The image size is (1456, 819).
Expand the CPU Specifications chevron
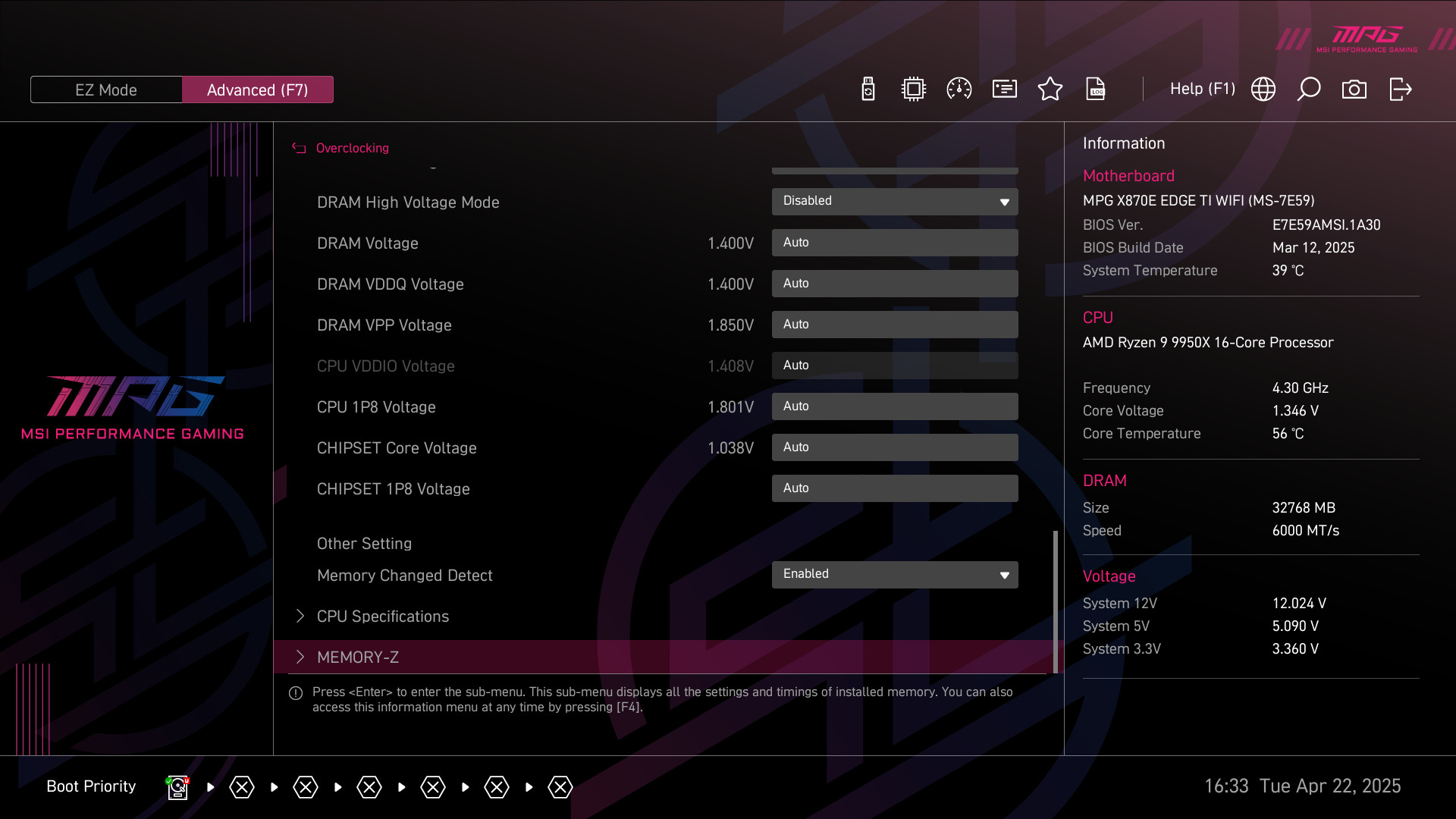300,616
